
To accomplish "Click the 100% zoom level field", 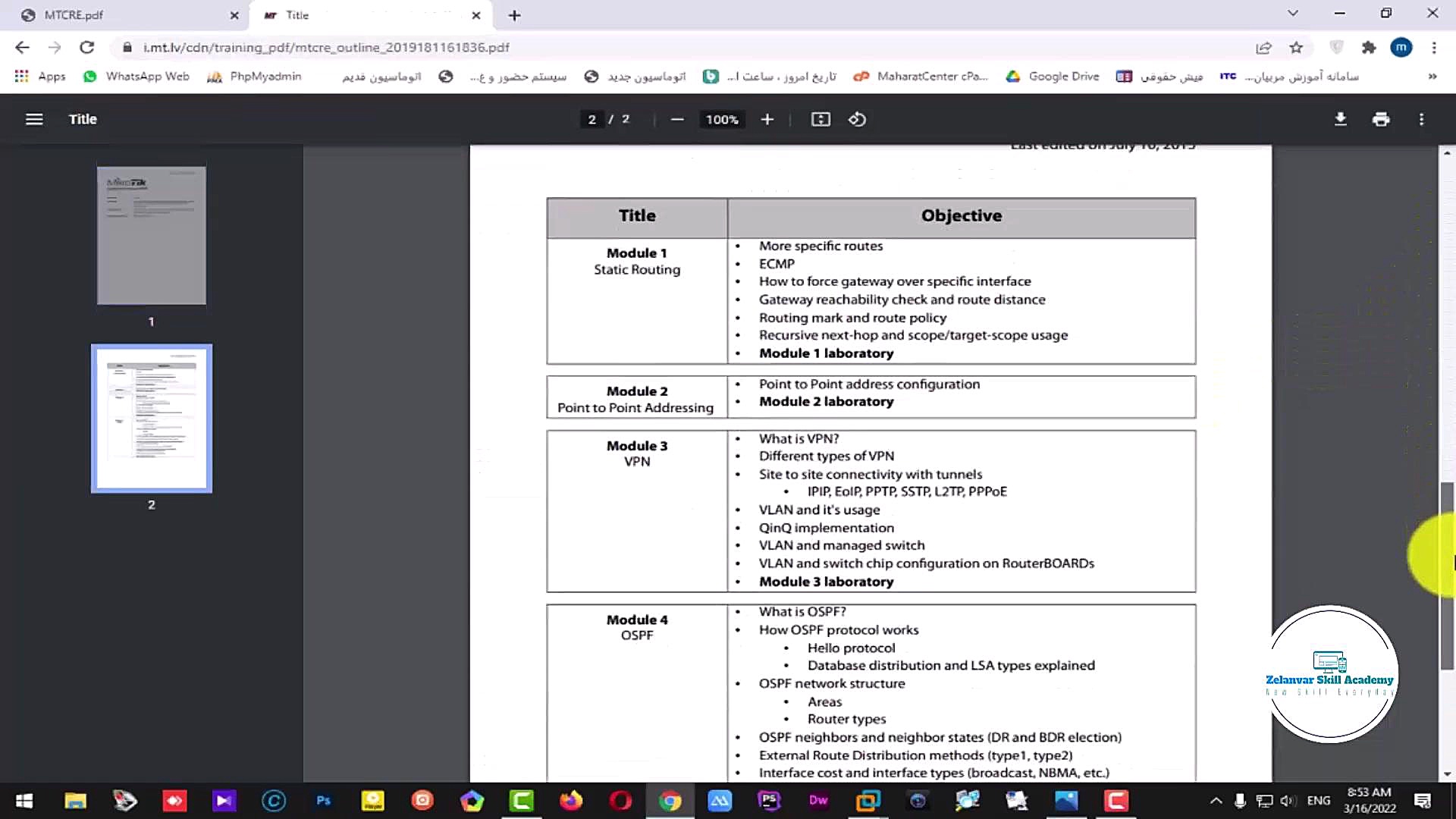I will [x=722, y=119].
